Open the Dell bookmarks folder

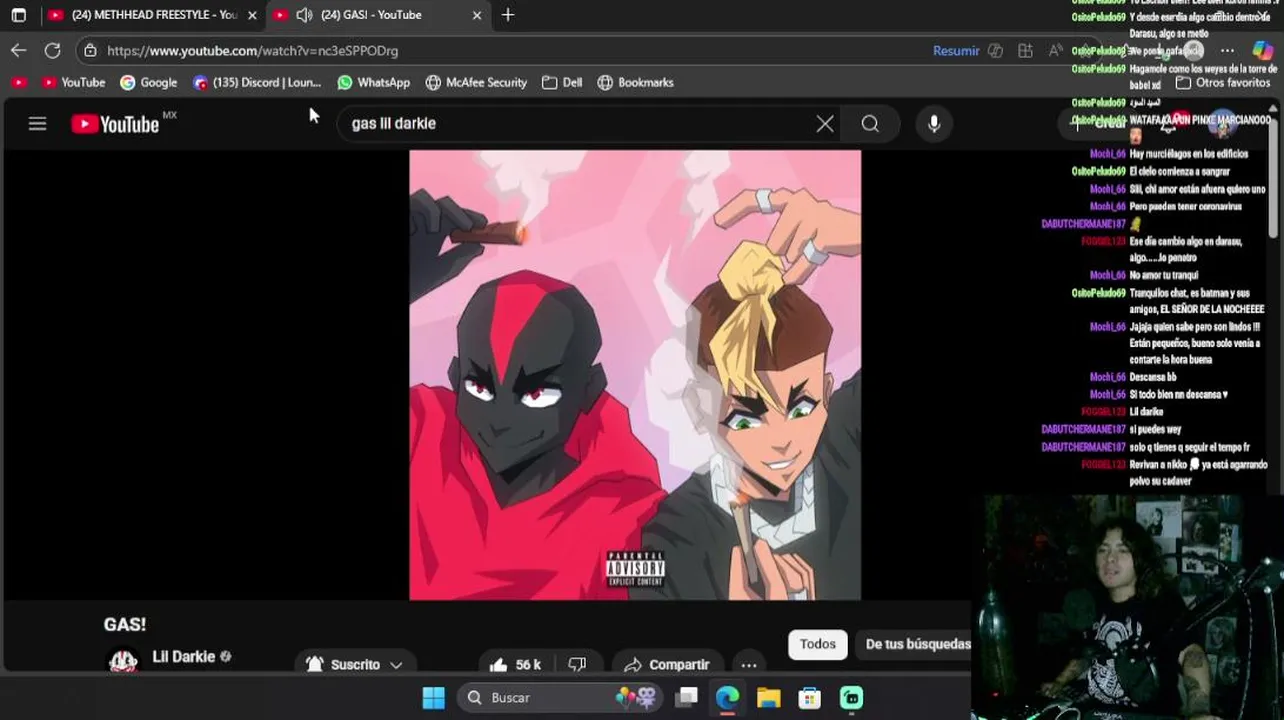[x=562, y=83]
